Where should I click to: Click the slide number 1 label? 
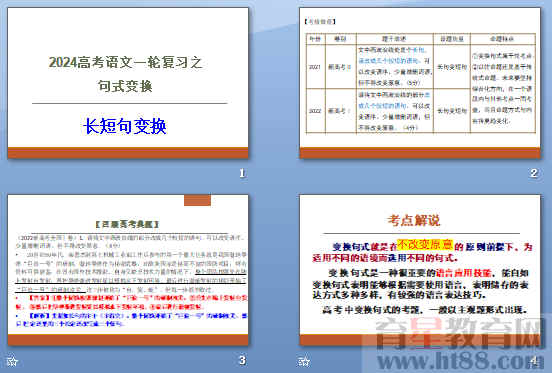tap(242, 173)
